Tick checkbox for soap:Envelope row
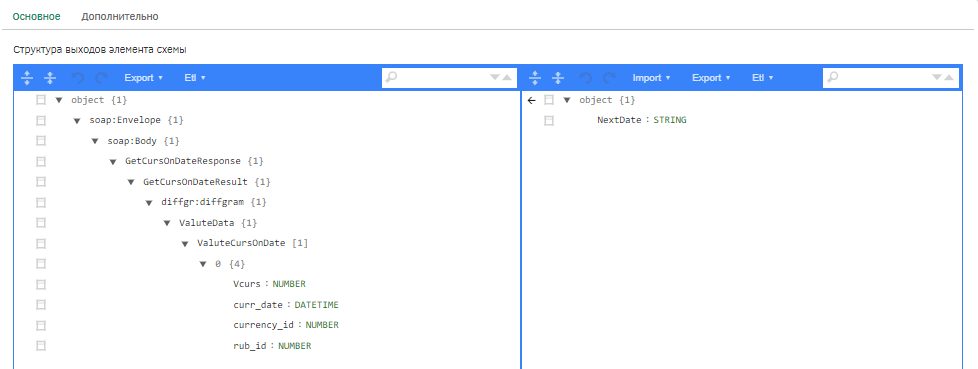 pyautogui.click(x=41, y=120)
